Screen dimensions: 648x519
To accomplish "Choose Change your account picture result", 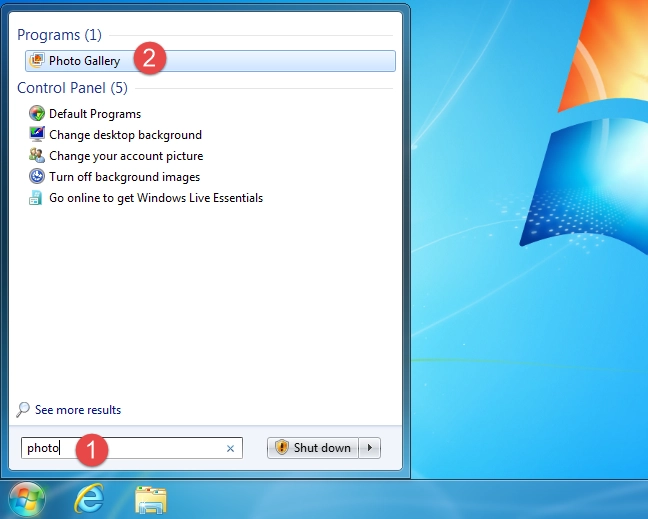I will tap(126, 156).
